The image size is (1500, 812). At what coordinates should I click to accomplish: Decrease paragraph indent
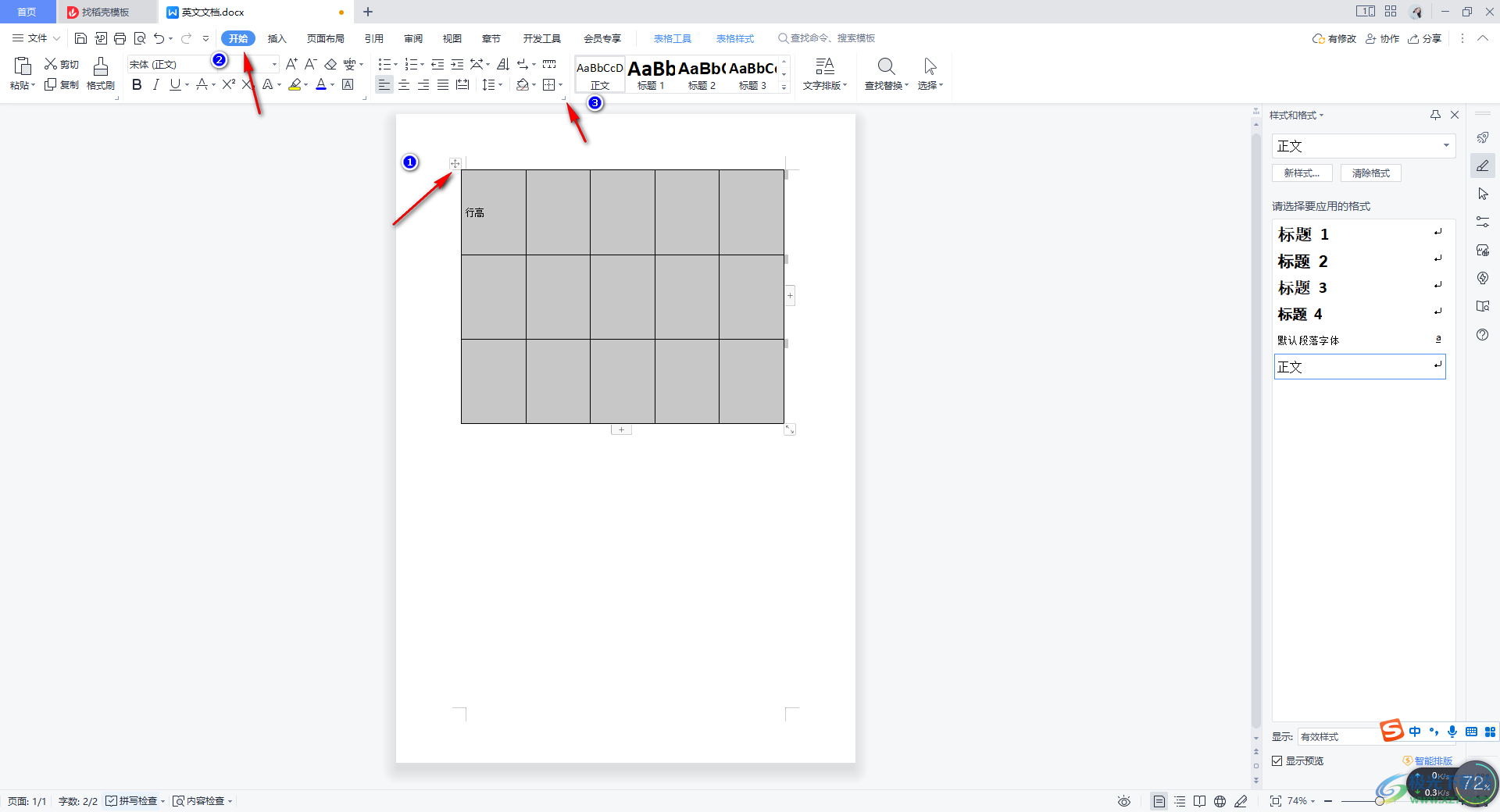(437, 64)
